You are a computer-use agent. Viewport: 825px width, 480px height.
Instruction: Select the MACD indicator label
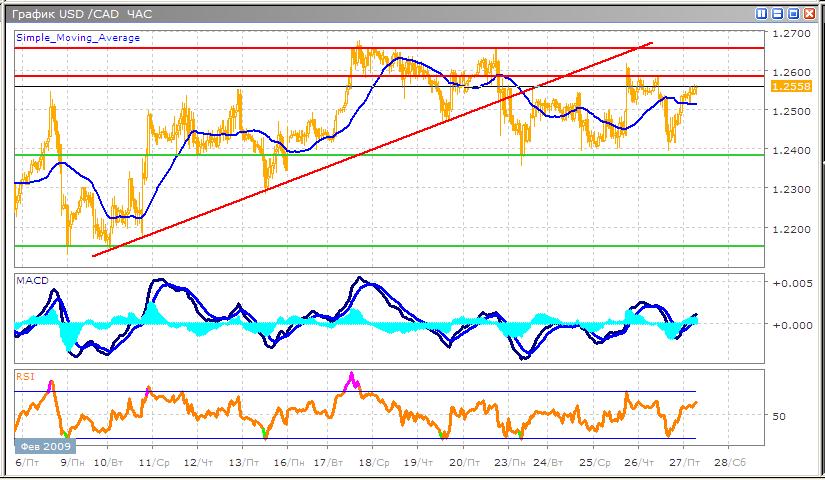[32, 281]
